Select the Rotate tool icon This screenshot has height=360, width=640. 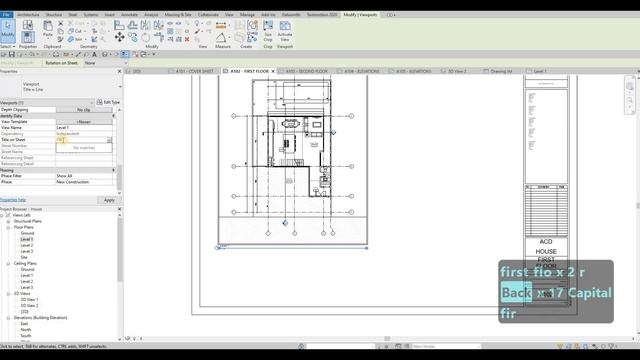point(146,38)
